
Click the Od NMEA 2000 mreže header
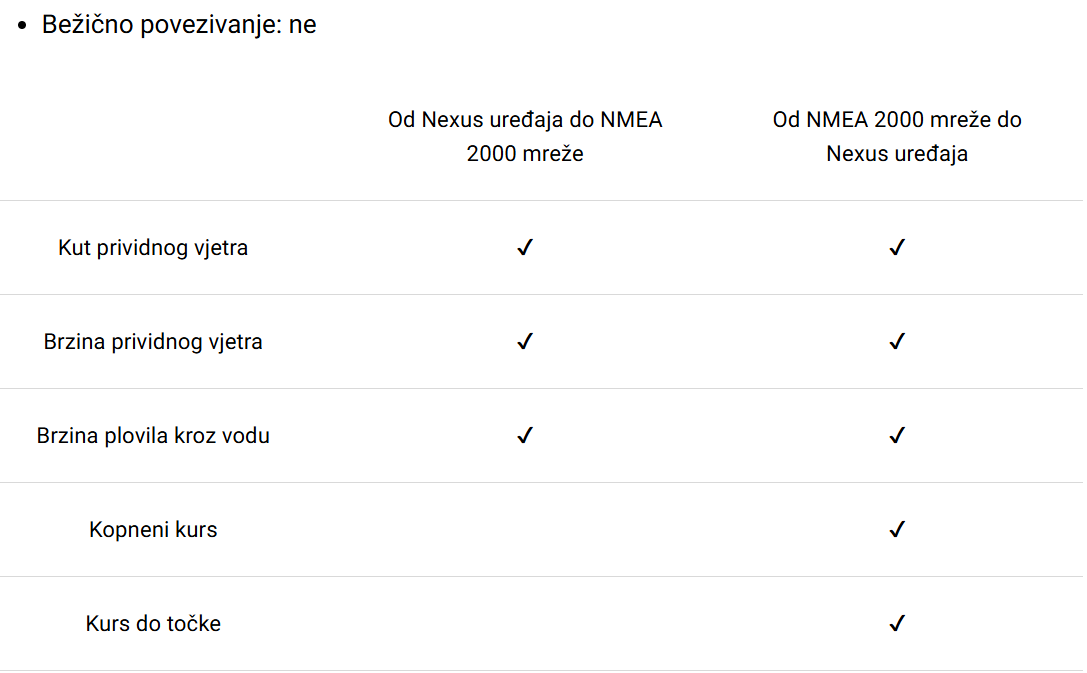pos(896,137)
